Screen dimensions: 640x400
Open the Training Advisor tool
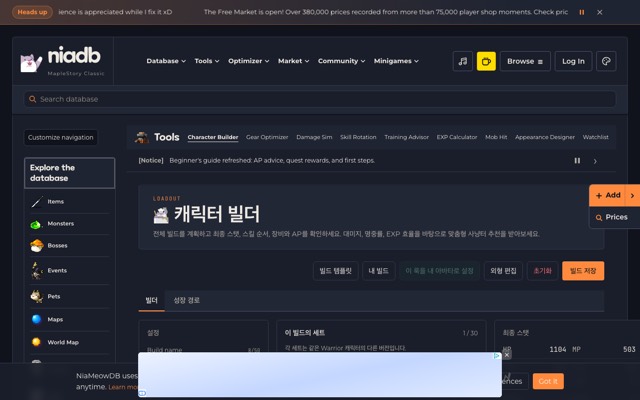pyautogui.click(x=406, y=138)
